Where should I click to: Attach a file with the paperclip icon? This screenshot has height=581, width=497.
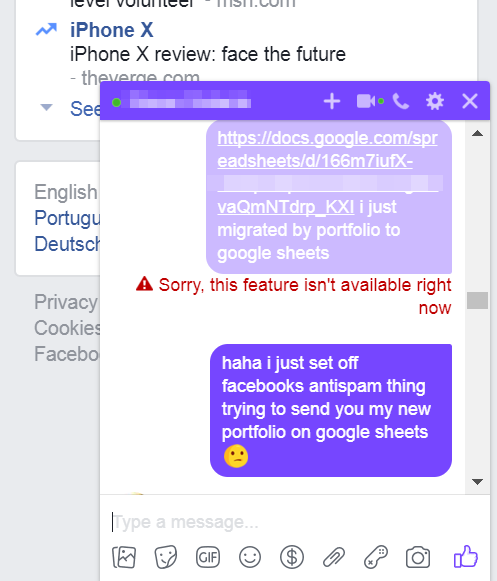click(x=334, y=557)
